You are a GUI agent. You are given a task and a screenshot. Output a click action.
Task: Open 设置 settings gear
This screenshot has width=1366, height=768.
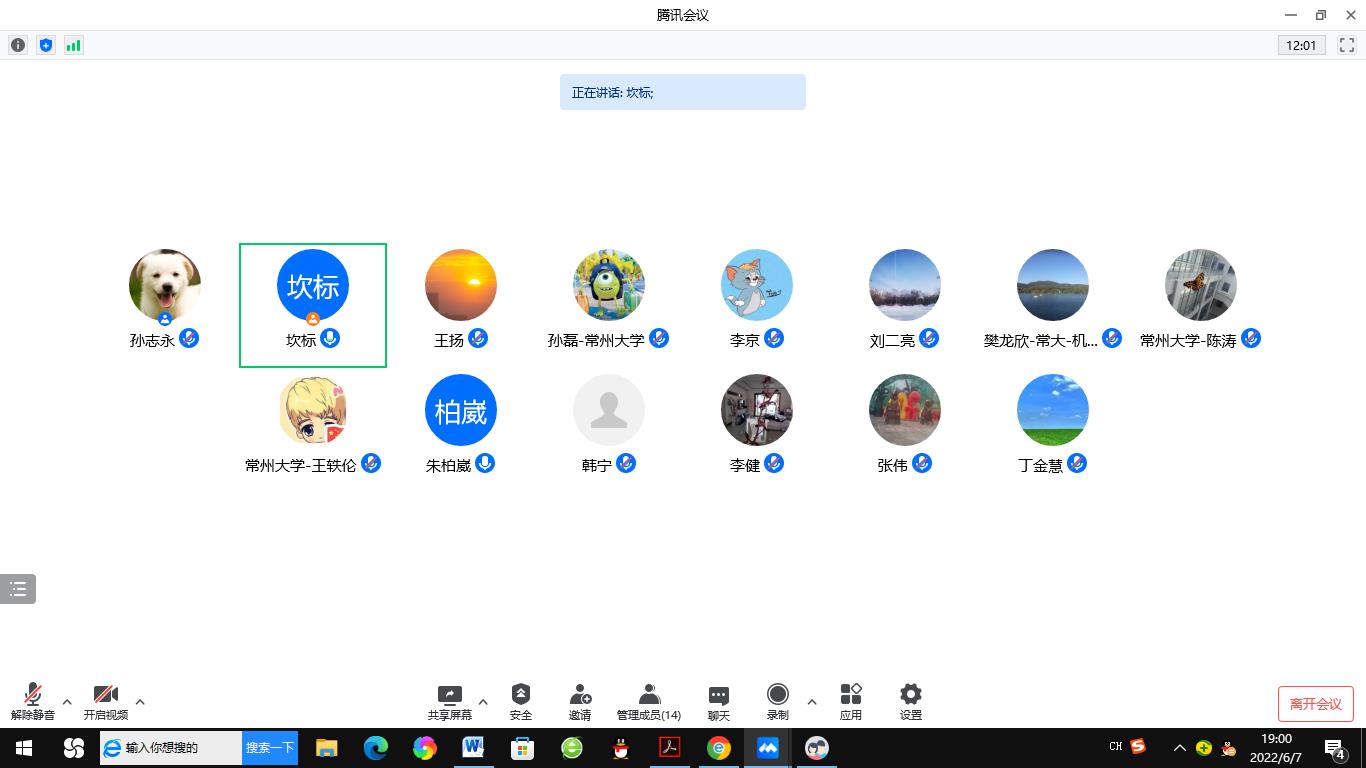[x=910, y=702]
